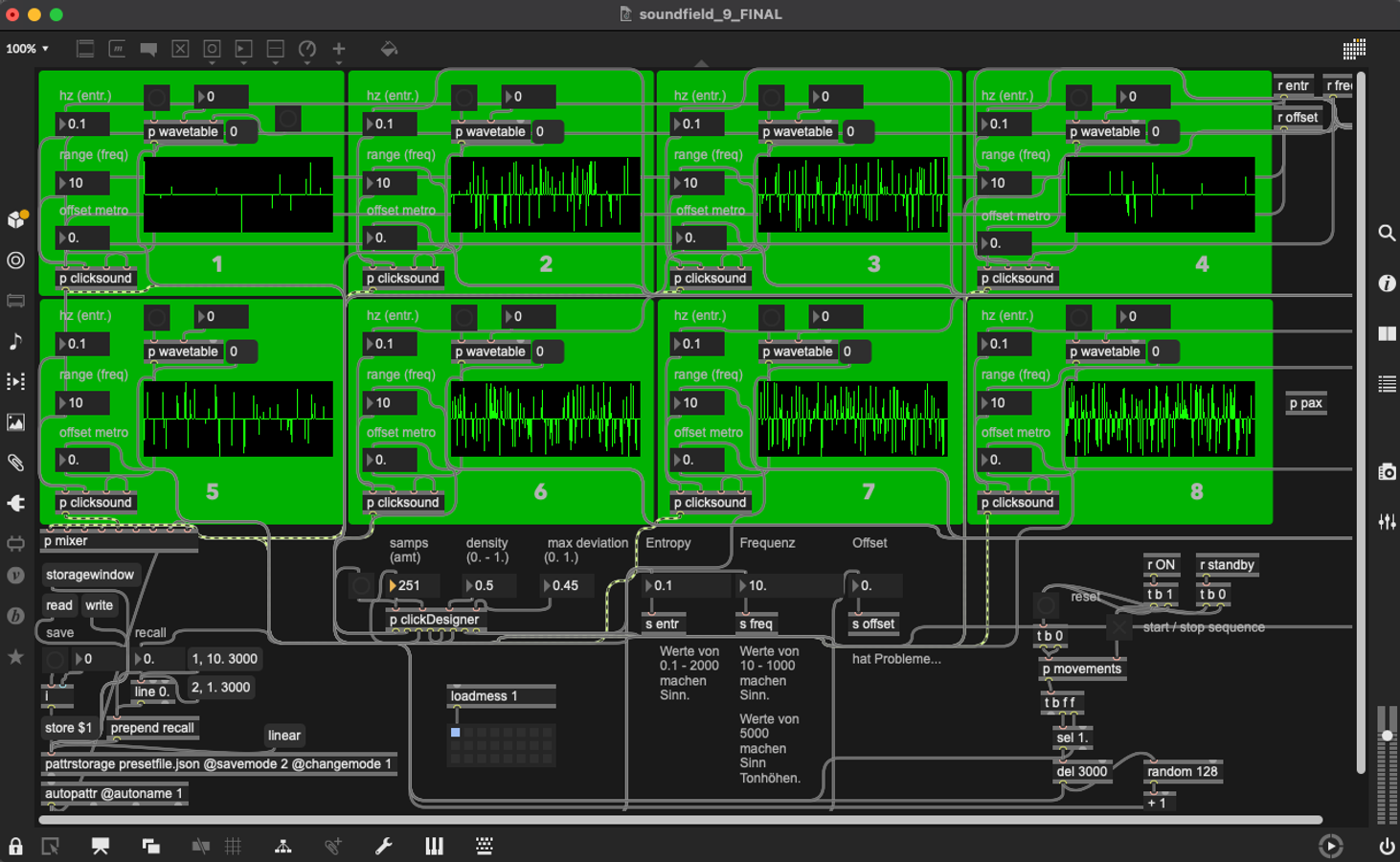Open the search icon in right sidebar
The height and width of the screenshot is (862, 1400).
point(1386,233)
